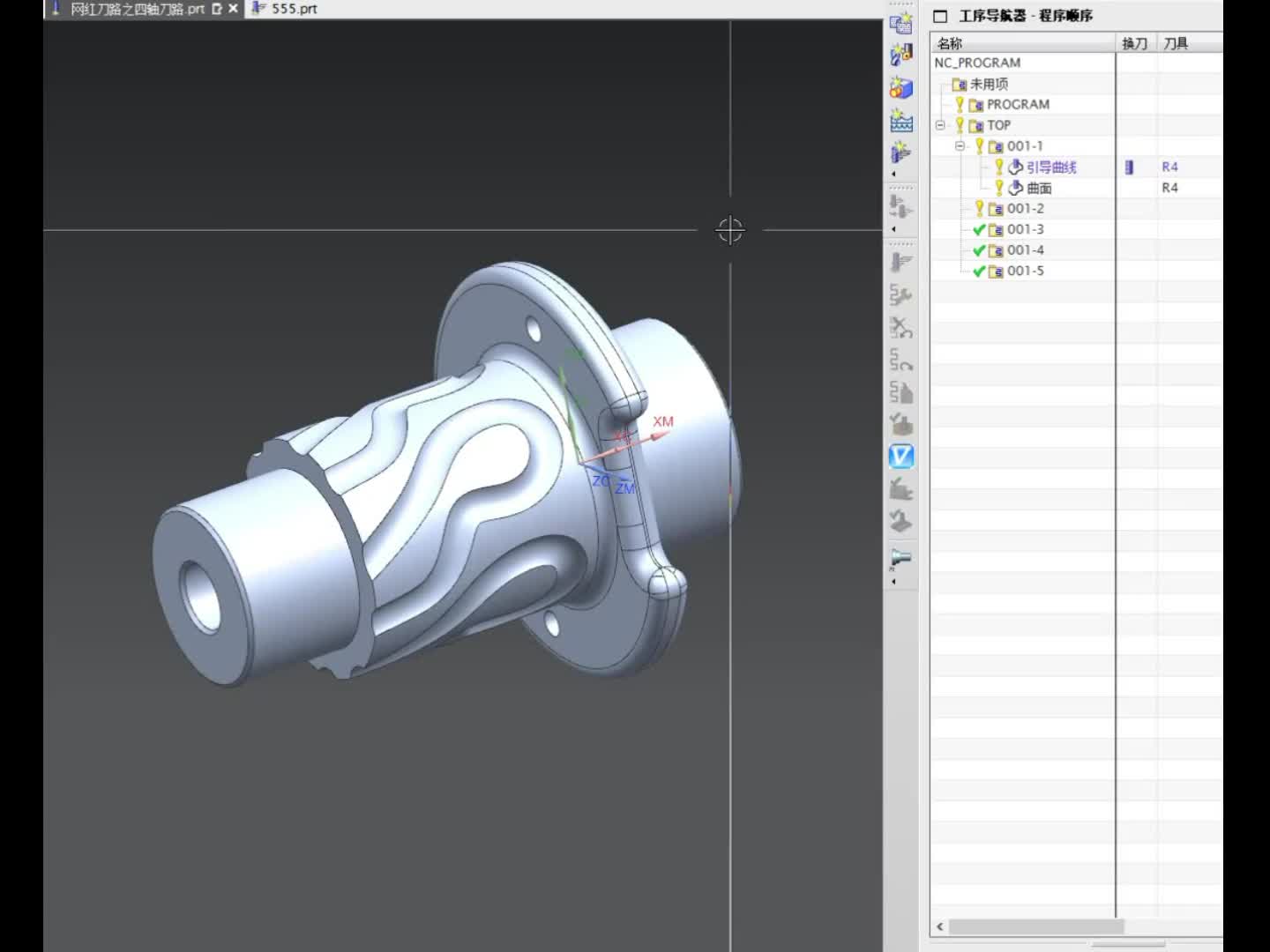Click the List Tool Path document icon
This screenshot has height=952, width=1270.
pyautogui.click(x=900, y=391)
